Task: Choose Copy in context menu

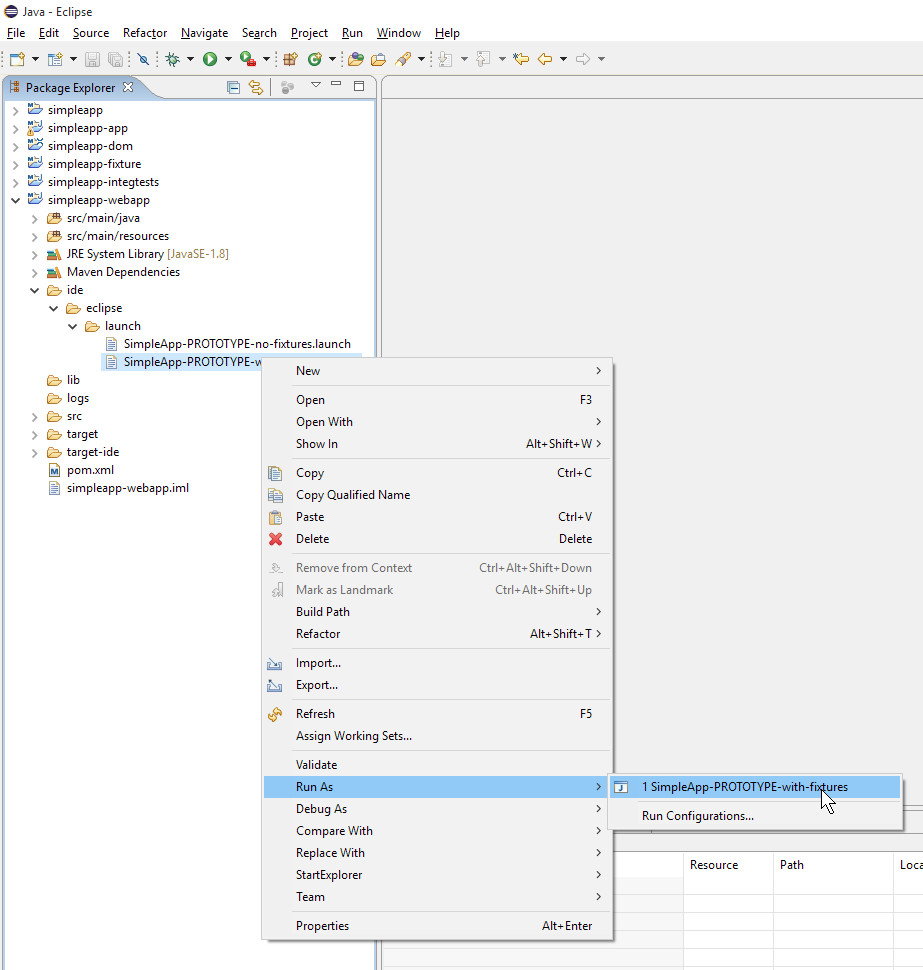Action: 438,473
